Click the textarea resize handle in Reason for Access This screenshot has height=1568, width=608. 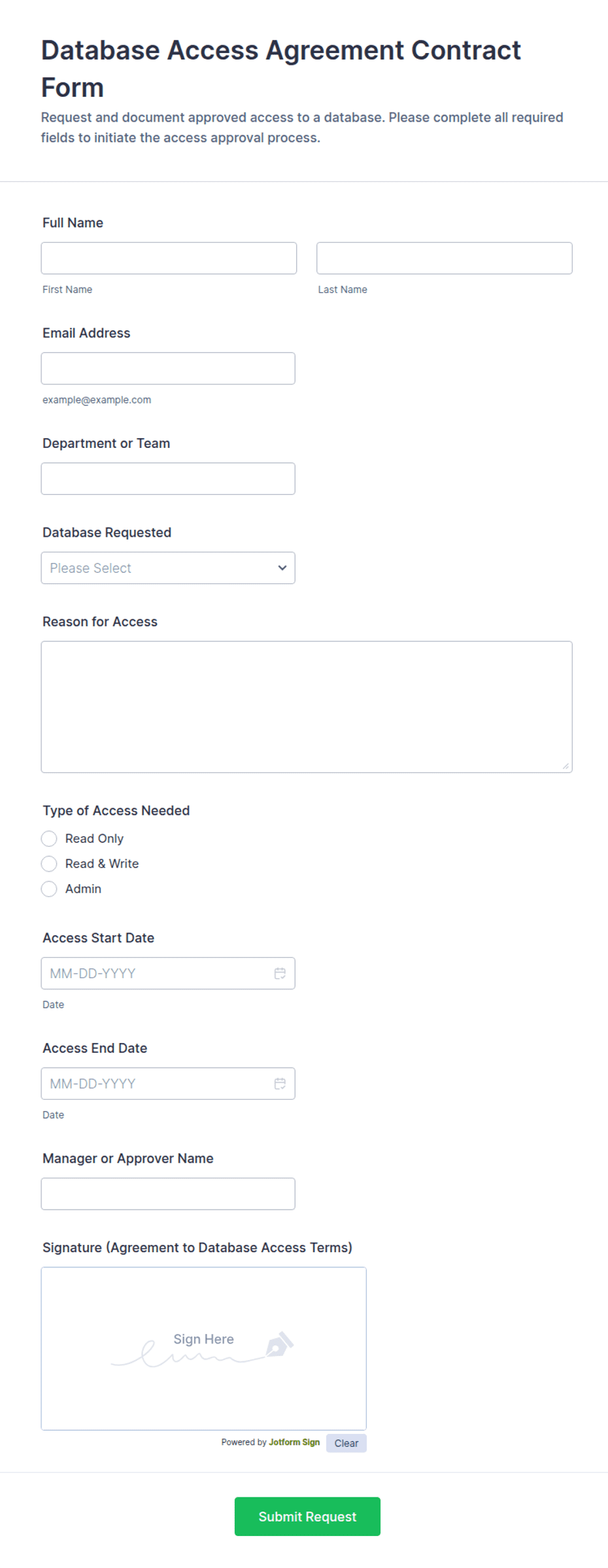(566, 766)
